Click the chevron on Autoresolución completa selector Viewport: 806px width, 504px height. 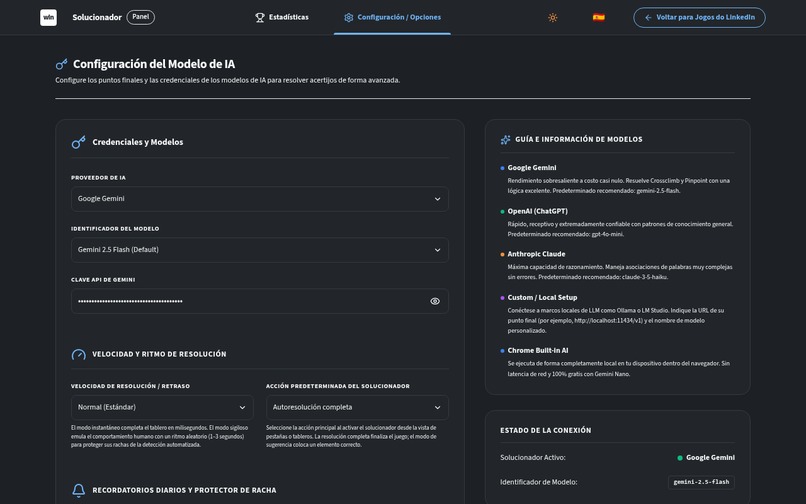coord(437,407)
